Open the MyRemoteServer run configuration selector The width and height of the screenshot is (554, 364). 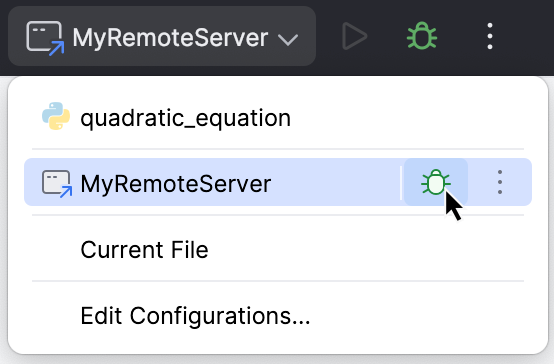[x=162, y=36]
